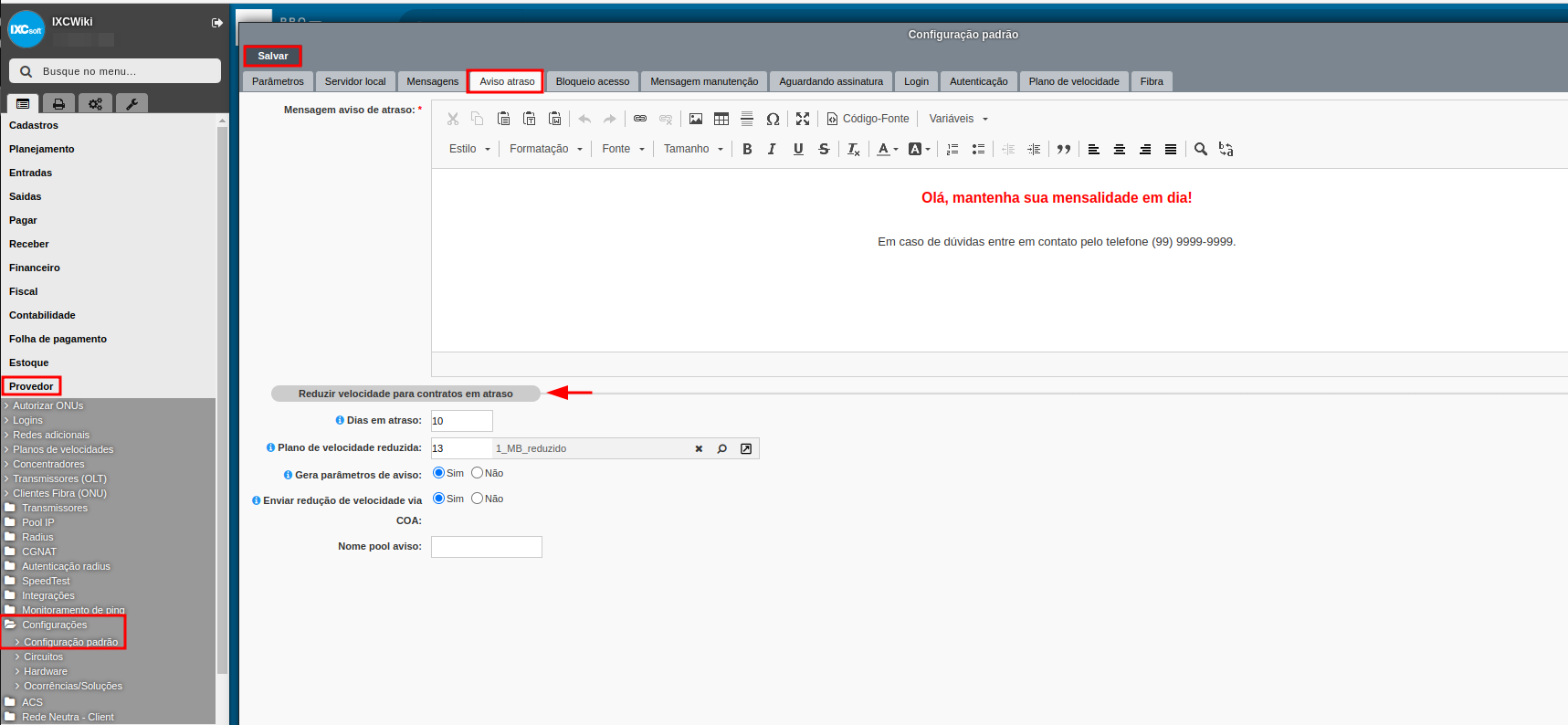Insert a horizontal line
The width and height of the screenshot is (1568, 725).
[x=747, y=119]
